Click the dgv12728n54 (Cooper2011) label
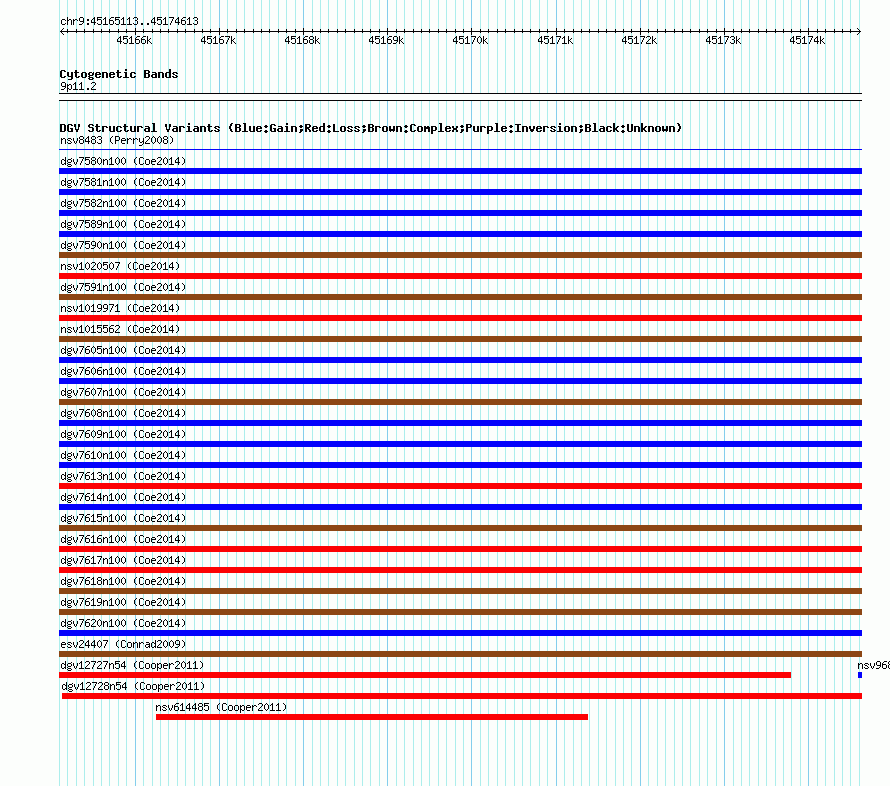Viewport: 890px width, 786px height. [133, 686]
